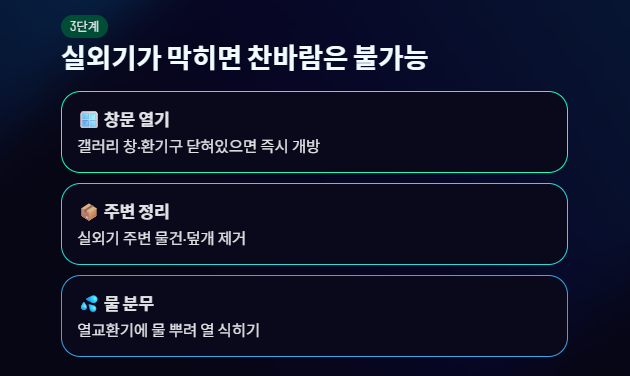630x376 pixels.
Task: Click the window emoji icon
Action: pos(89,120)
